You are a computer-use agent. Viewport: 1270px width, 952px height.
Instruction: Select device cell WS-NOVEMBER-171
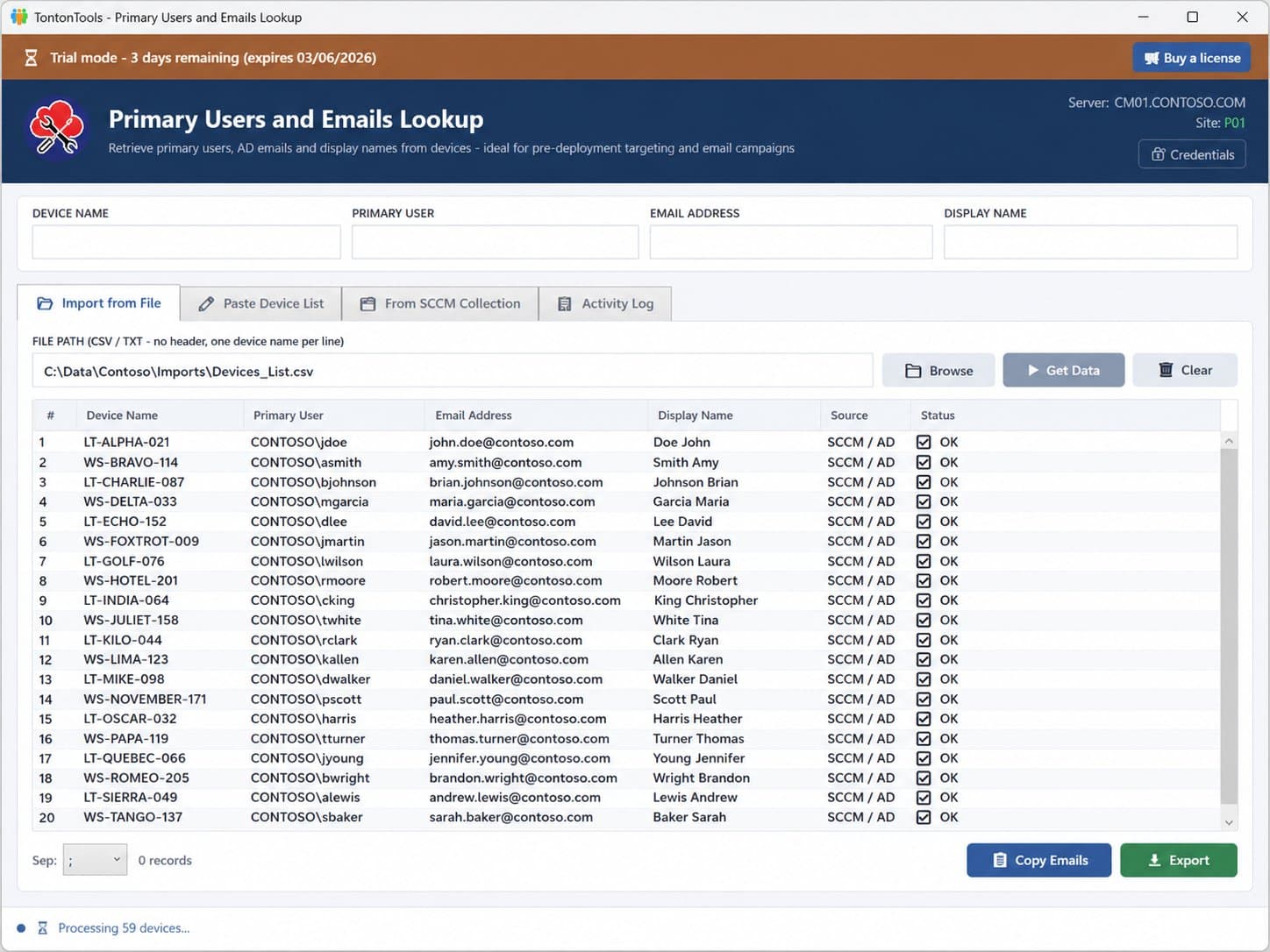tap(145, 699)
